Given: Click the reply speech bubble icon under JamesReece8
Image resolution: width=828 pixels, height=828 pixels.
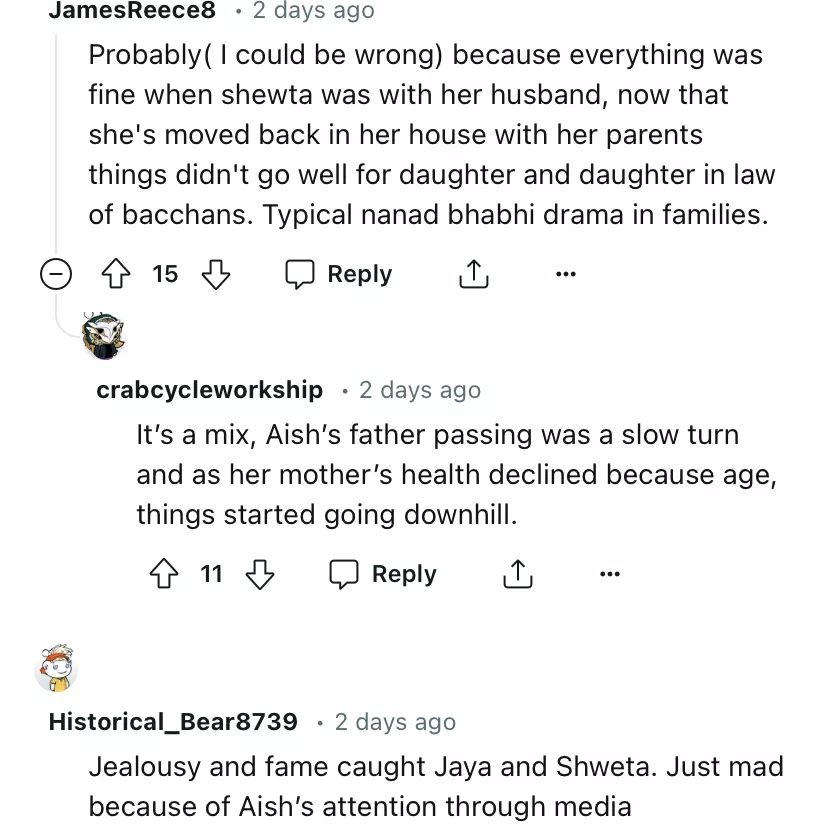Looking at the screenshot, I should click(300, 274).
